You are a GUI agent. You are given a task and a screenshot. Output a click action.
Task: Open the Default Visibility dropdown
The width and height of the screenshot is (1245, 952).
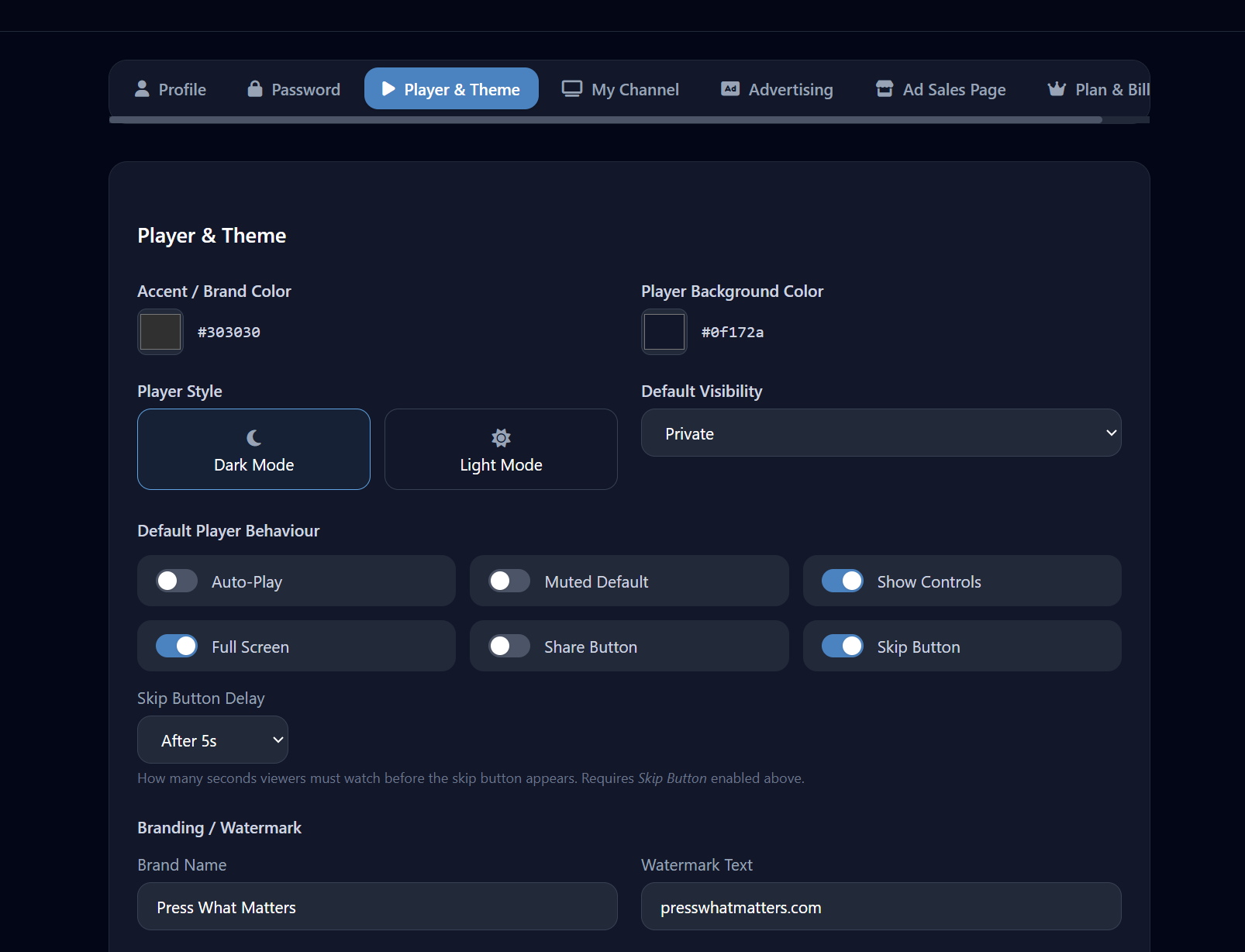click(x=881, y=433)
